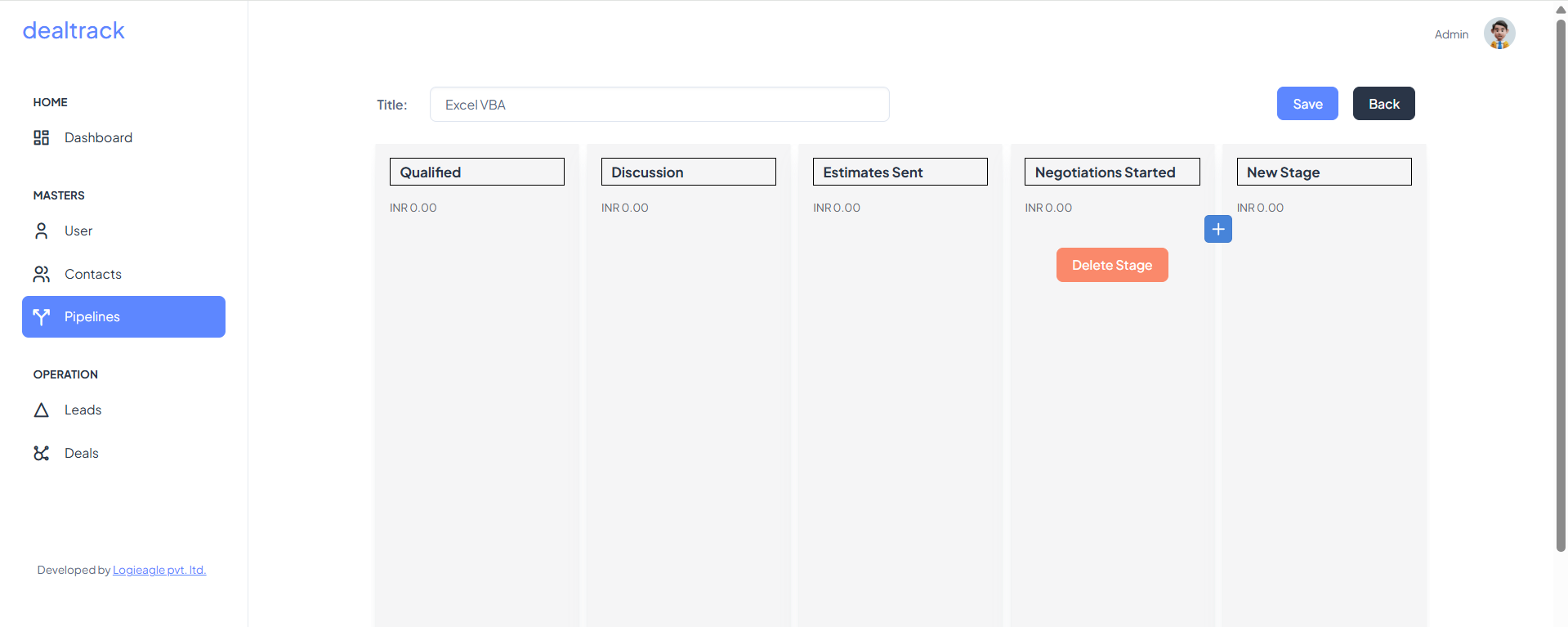Click the vertical page scrollbar
The image size is (1568, 627).
coord(1561,284)
